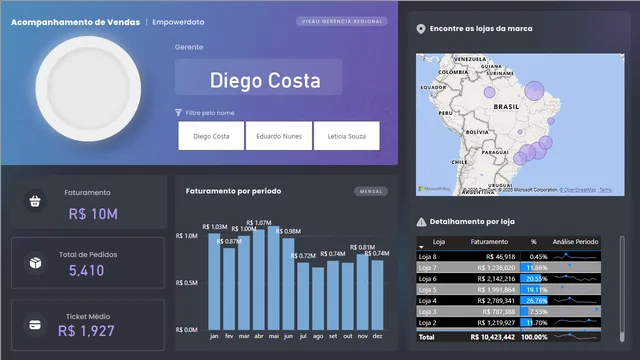Click the Empowerdata title text
Screen dimensions: 640x360
178,22
